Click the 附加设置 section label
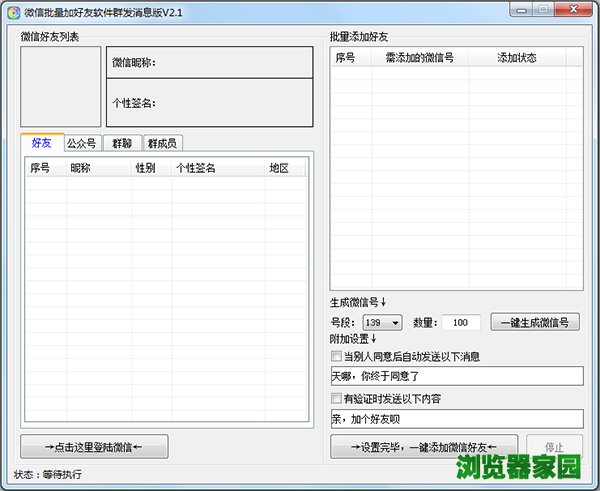This screenshot has width=600, height=491. point(353,339)
